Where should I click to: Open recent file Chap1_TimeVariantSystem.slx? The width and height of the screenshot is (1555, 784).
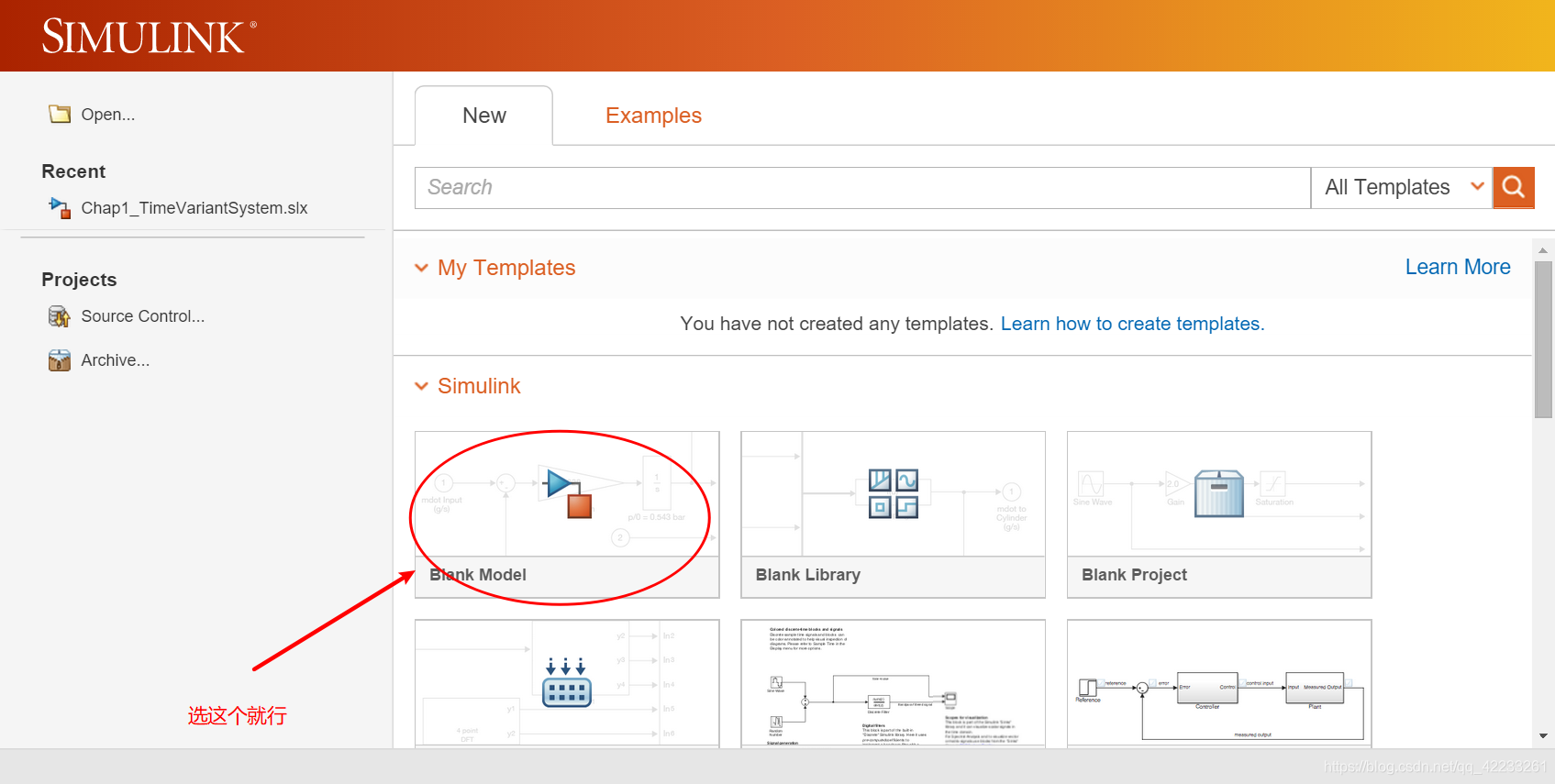click(x=194, y=208)
